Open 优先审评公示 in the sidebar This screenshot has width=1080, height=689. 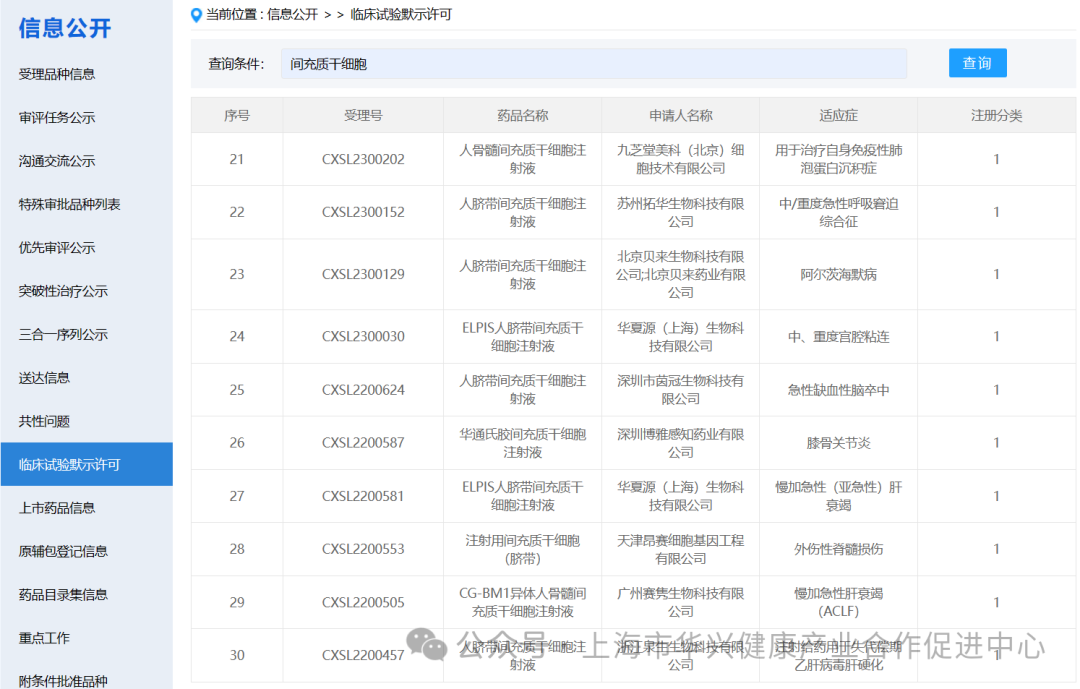[x=57, y=248]
